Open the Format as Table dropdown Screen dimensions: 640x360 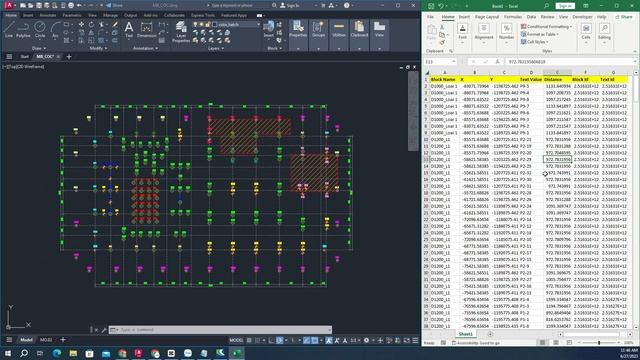pos(540,34)
